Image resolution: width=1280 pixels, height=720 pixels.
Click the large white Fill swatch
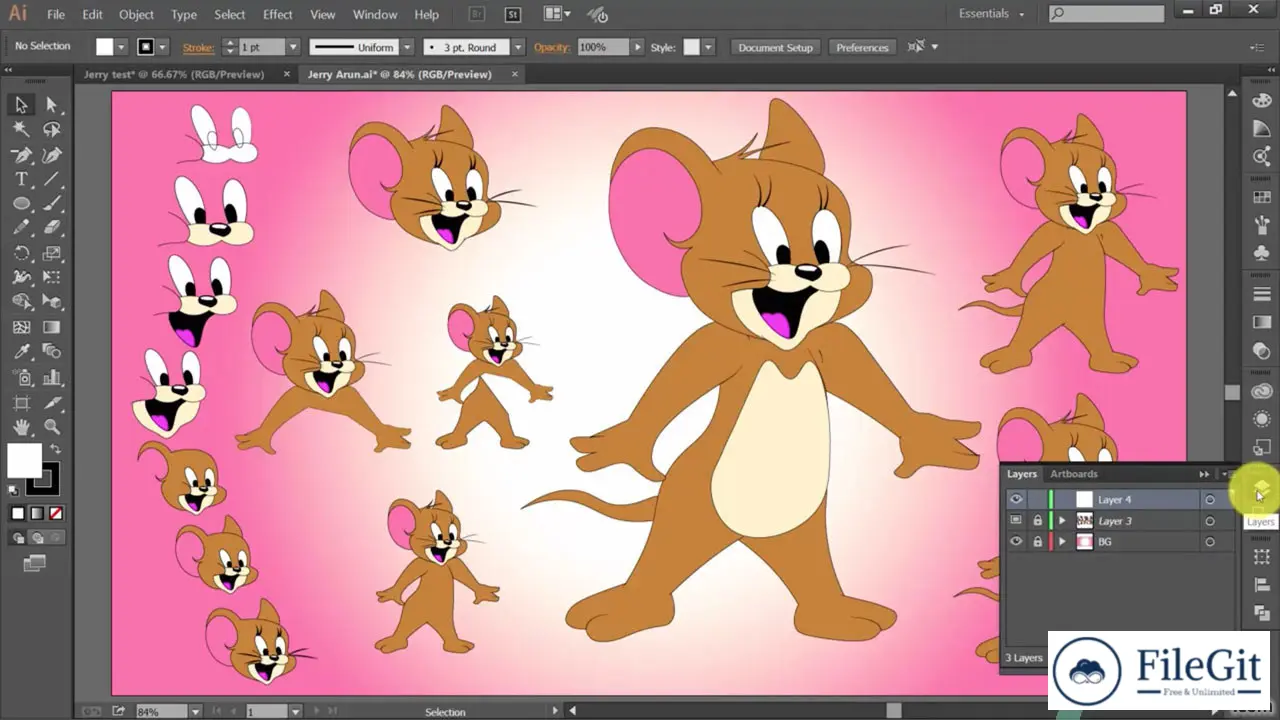pyautogui.click(x=25, y=460)
